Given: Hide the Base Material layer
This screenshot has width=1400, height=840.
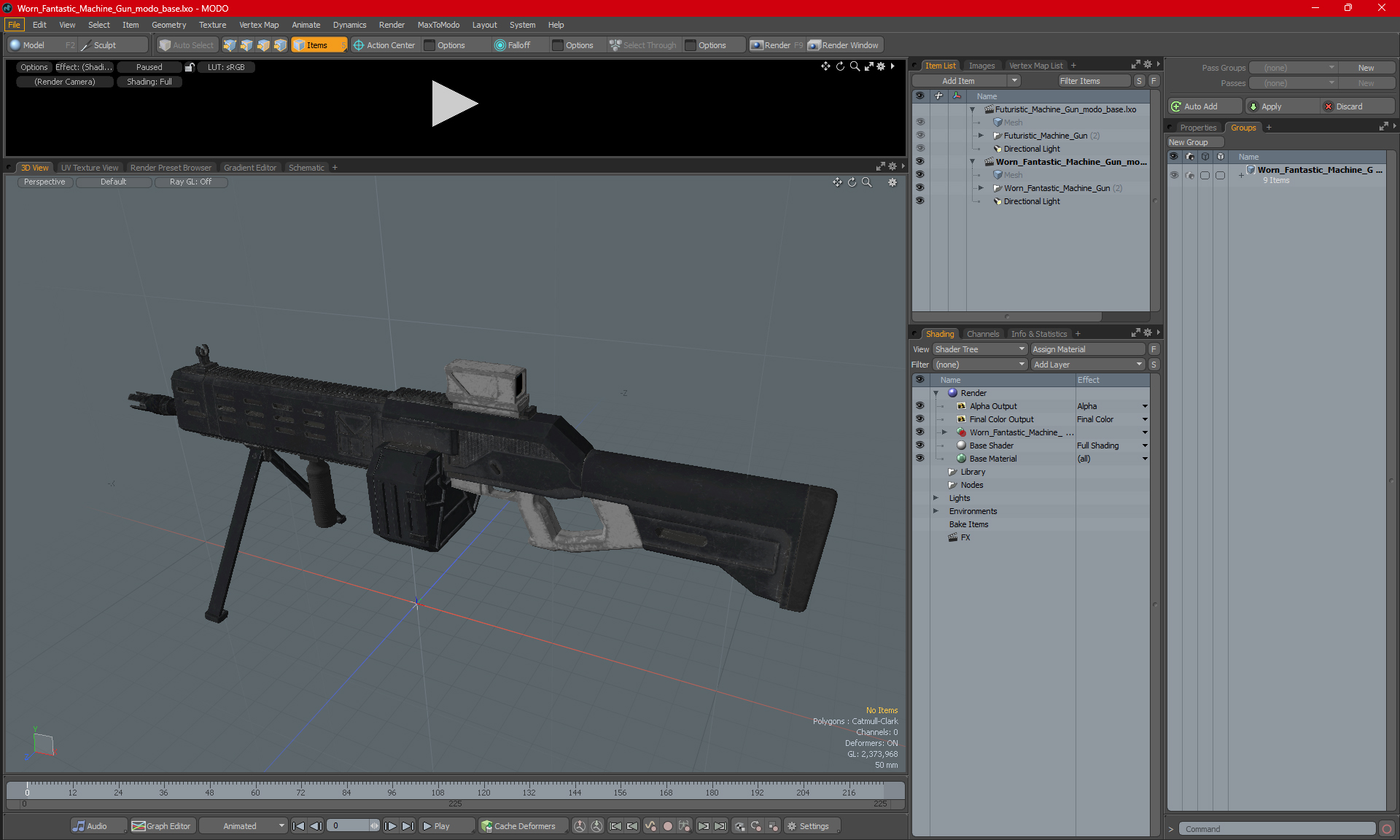Looking at the screenshot, I should (x=919, y=459).
